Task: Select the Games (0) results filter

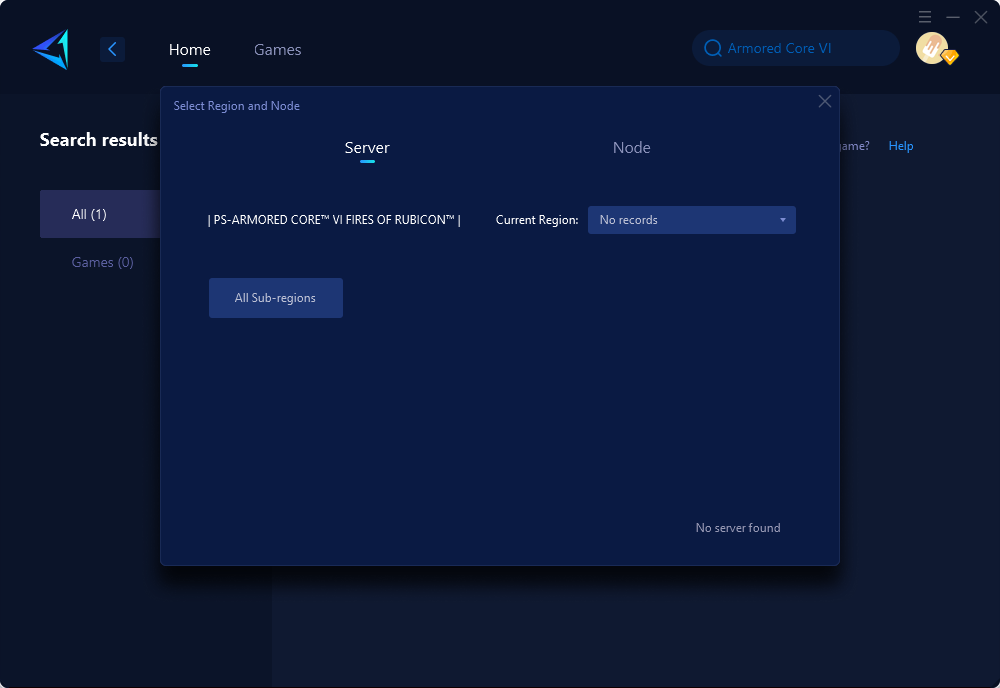Action: coord(102,262)
